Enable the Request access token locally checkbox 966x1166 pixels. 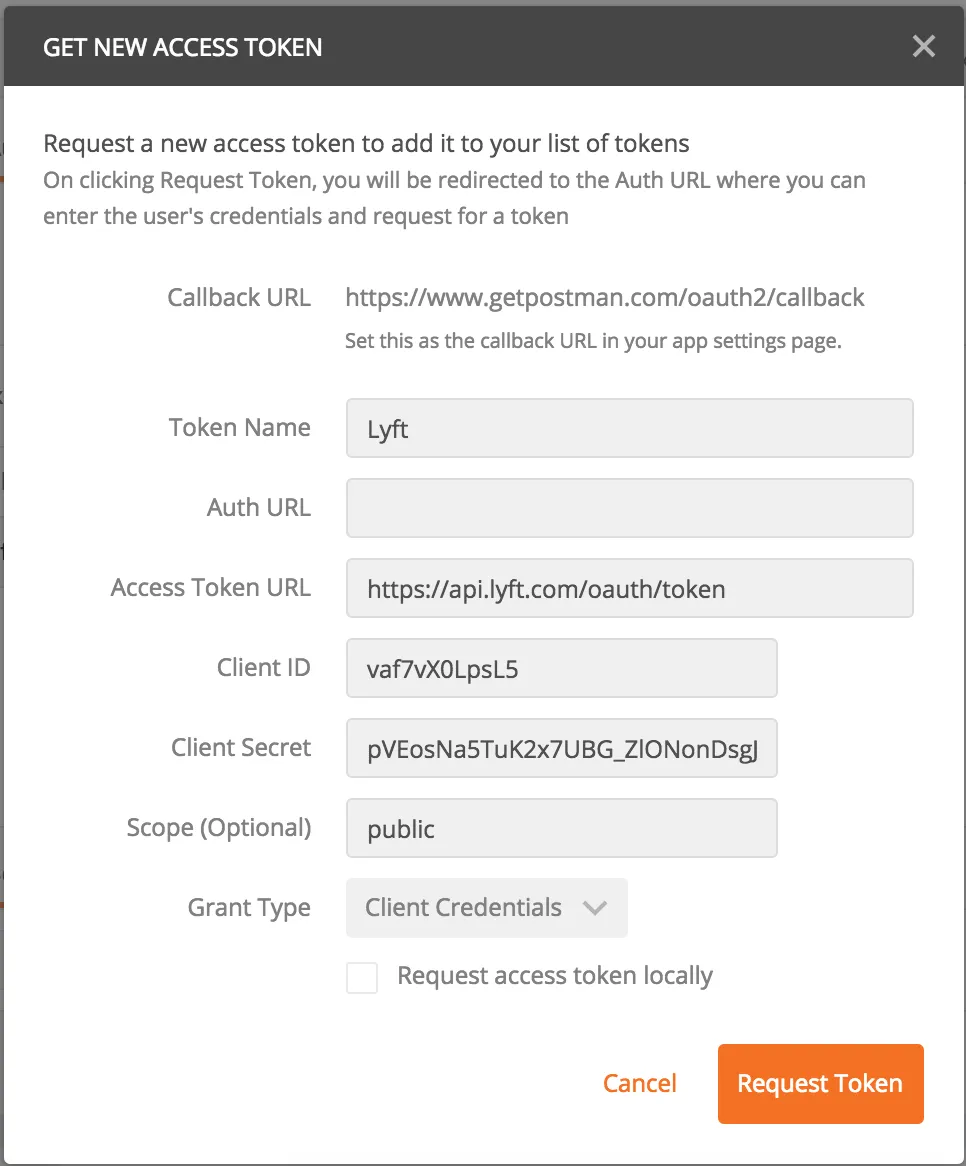[x=362, y=977]
